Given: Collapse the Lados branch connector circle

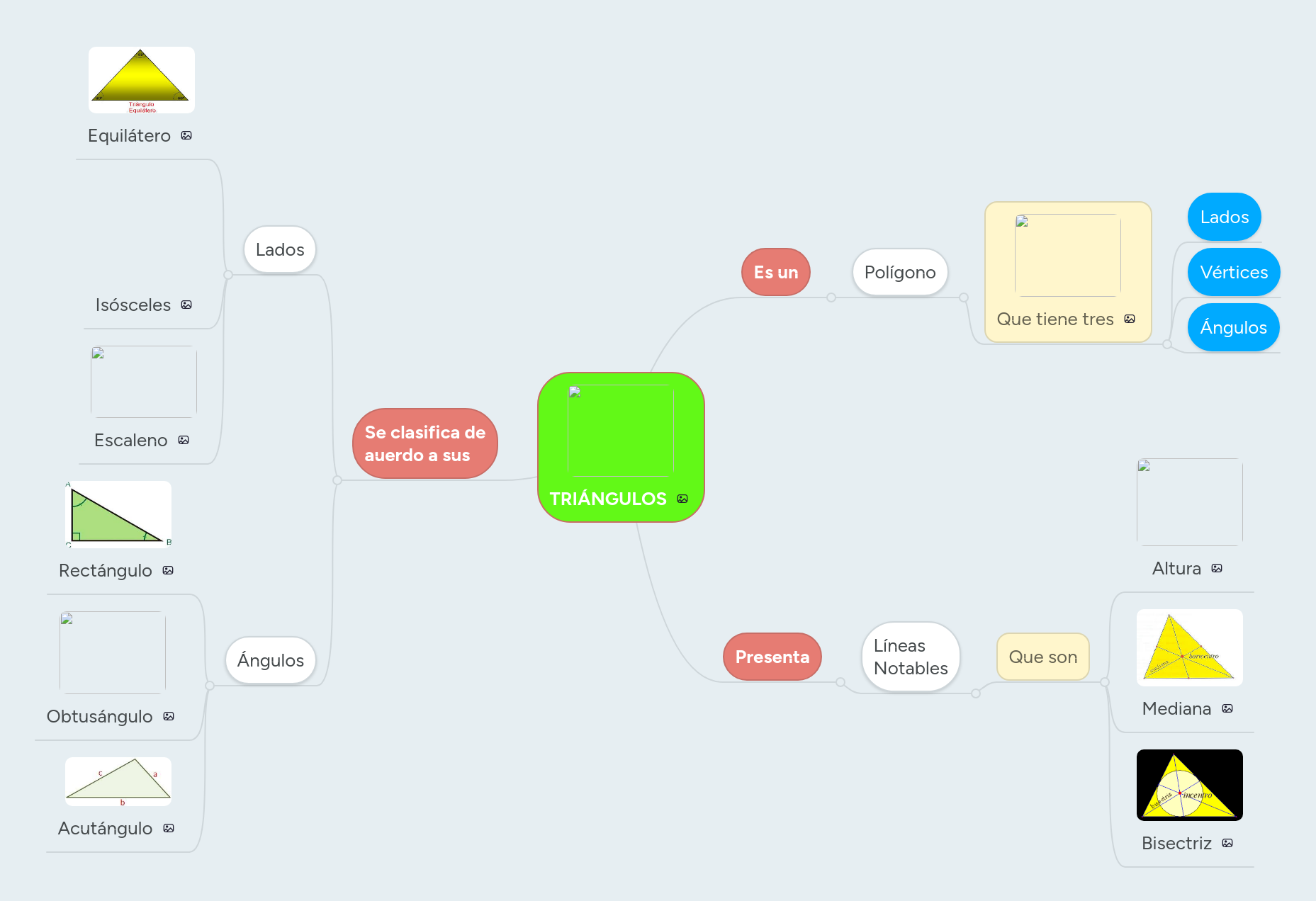Looking at the screenshot, I should click(x=228, y=275).
